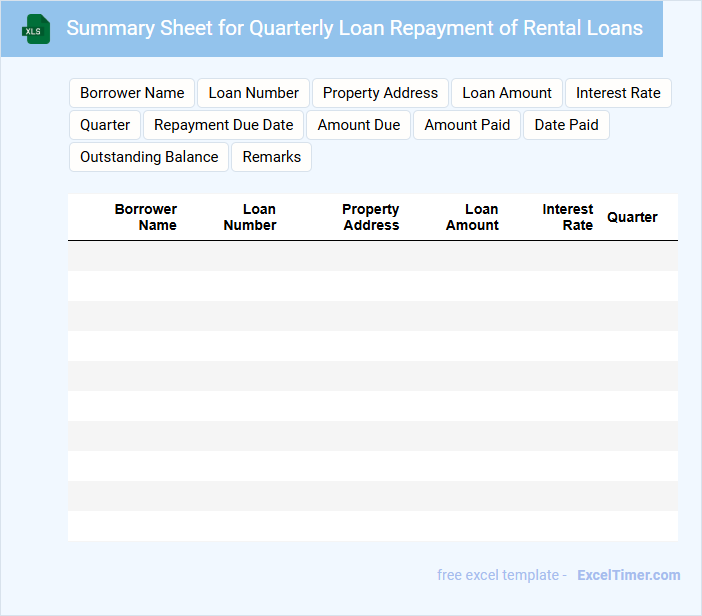Image resolution: width=702 pixels, height=616 pixels.
Task: Click the Summary Sheet page title
Action: coord(355,28)
